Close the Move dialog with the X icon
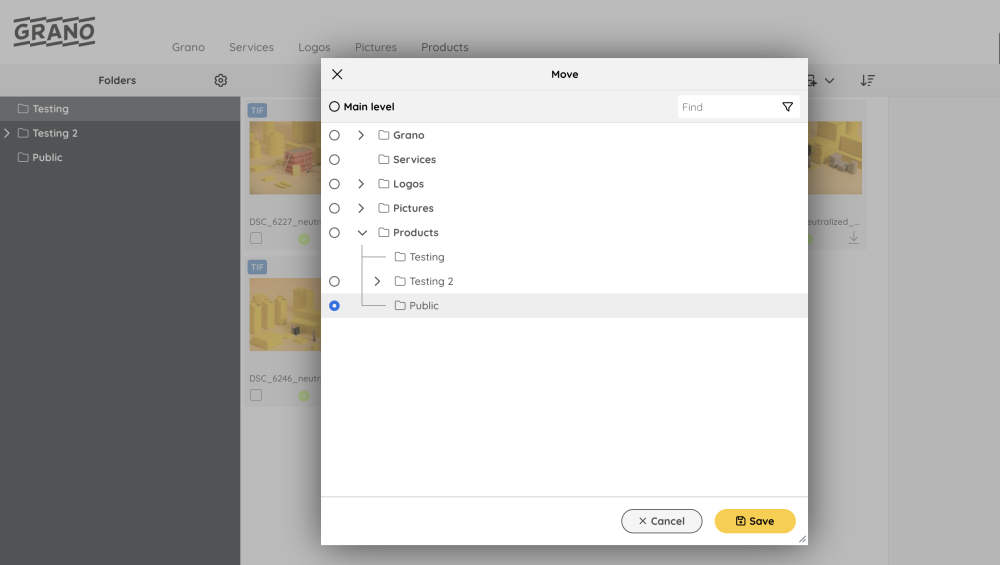The image size is (1000, 565). click(337, 75)
